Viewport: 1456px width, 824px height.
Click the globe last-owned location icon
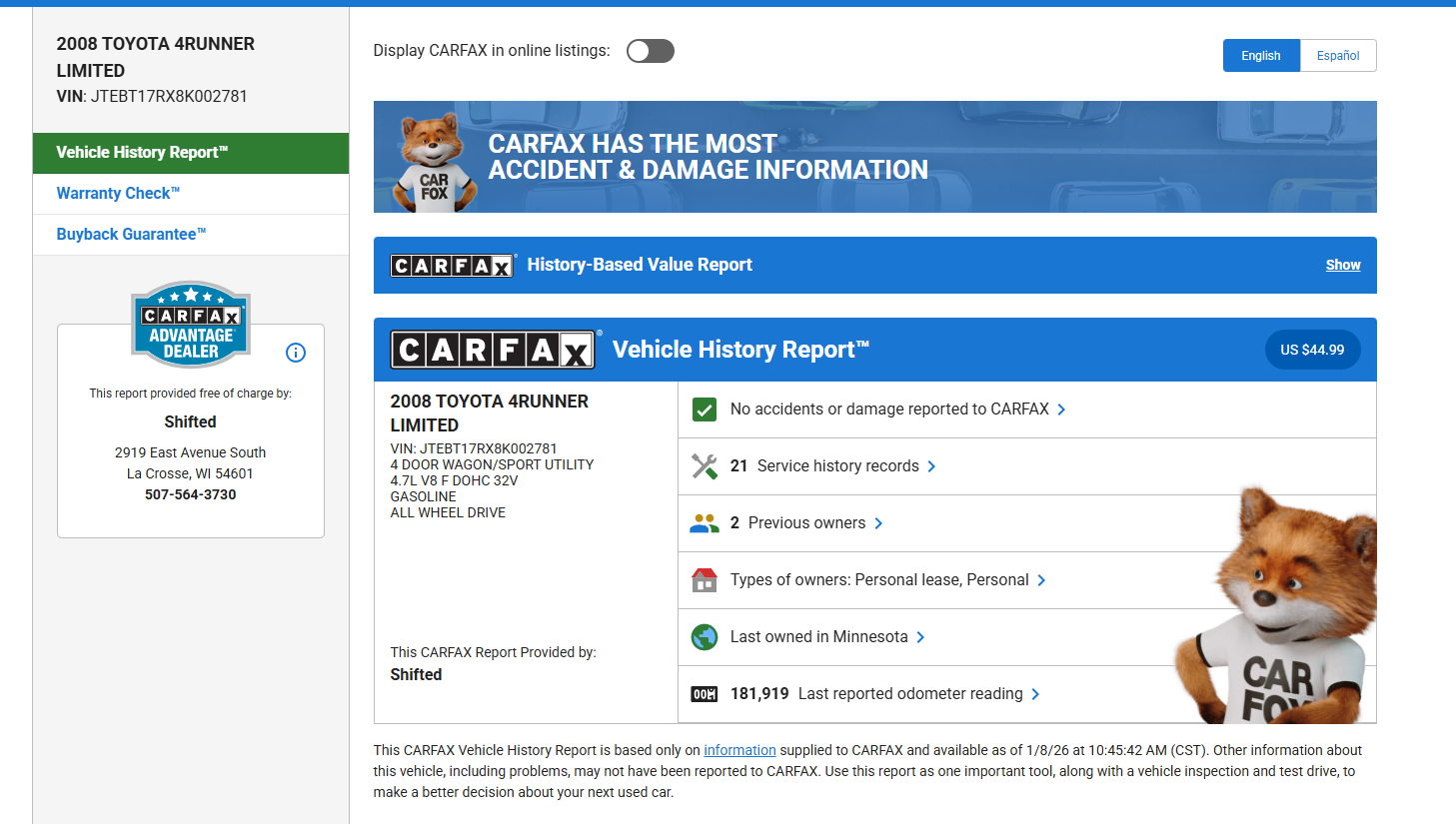(705, 637)
